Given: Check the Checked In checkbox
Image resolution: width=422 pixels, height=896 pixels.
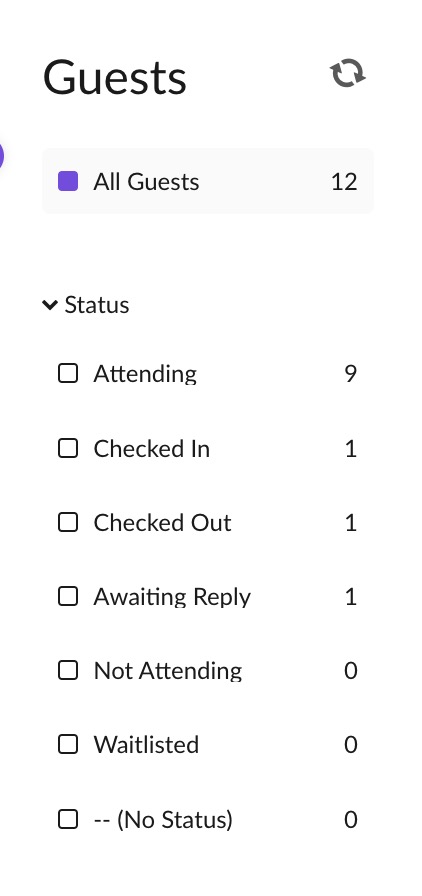Looking at the screenshot, I should pos(68,449).
